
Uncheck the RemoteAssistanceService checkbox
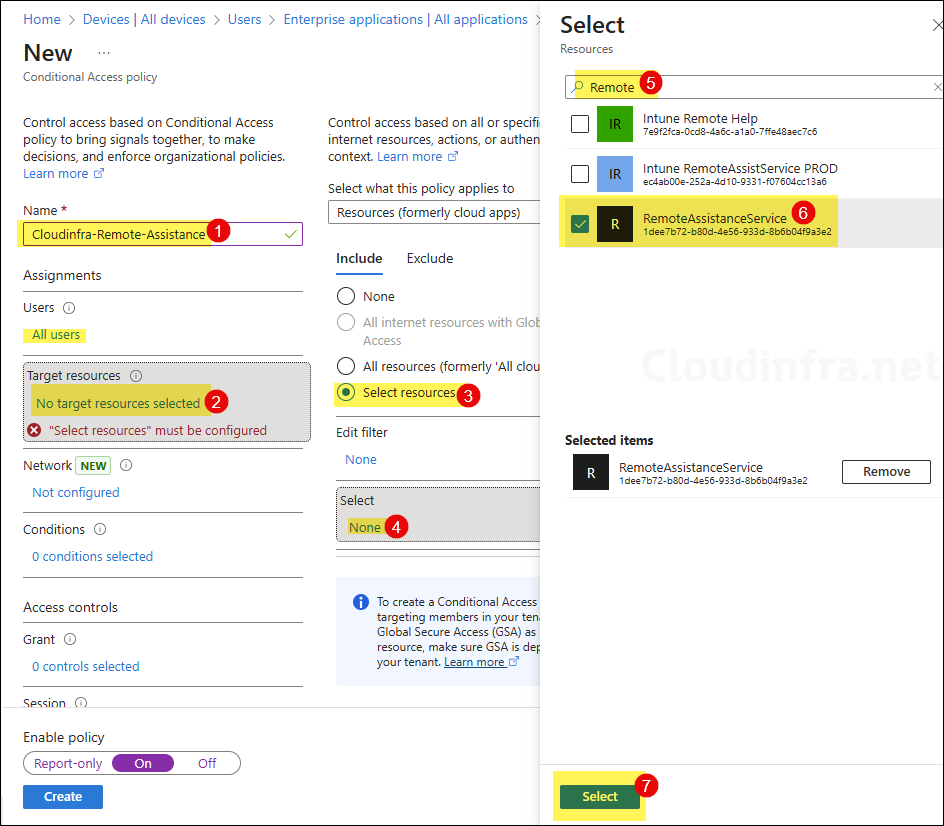coord(580,224)
